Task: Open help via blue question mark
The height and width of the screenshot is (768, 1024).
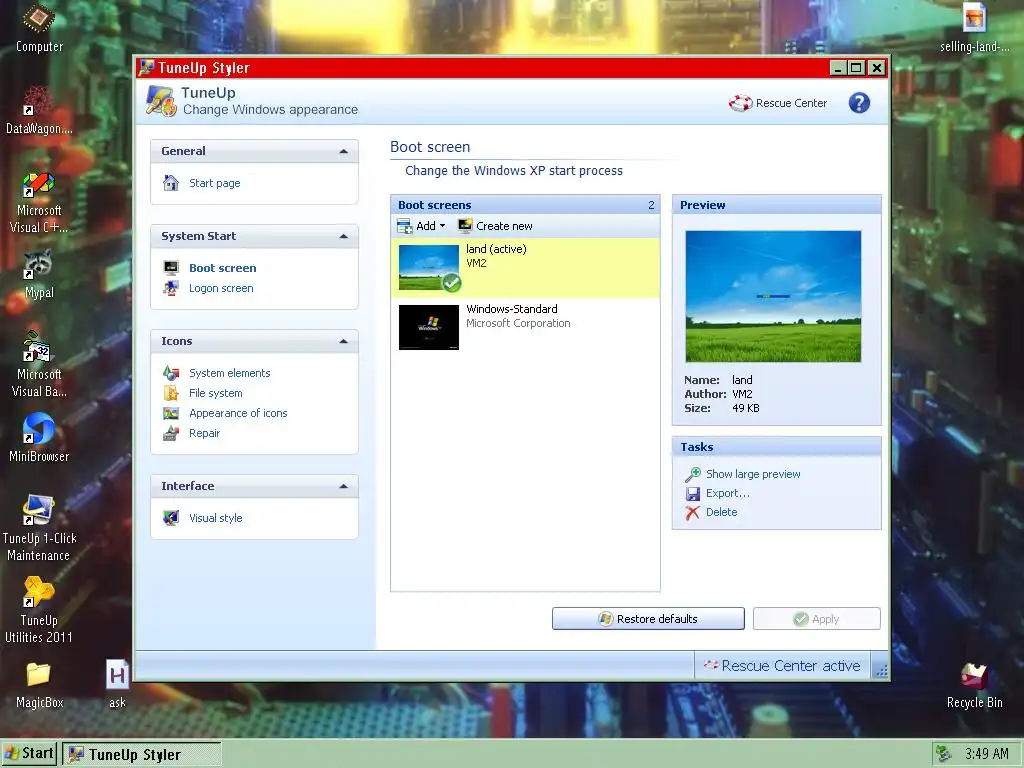Action: pyautogui.click(x=859, y=103)
